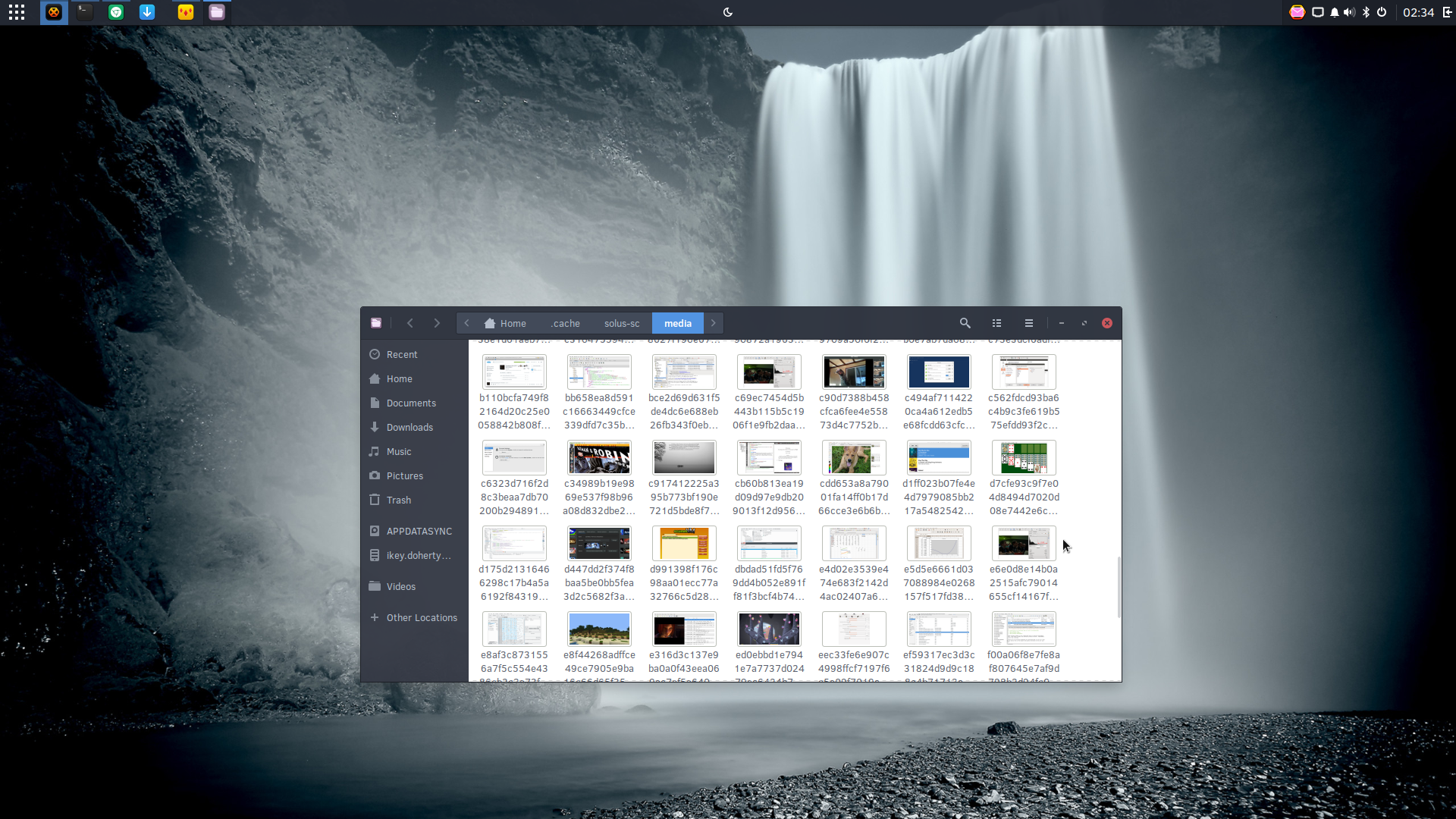Viewport: 1456px width, 819px height.
Task: Go back in Files history
Action: coord(410,323)
